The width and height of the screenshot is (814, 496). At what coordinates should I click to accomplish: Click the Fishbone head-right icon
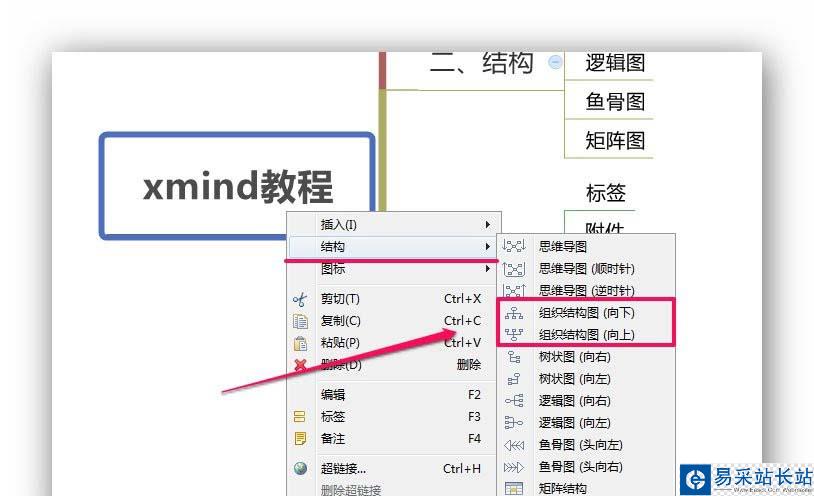(x=514, y=467)
